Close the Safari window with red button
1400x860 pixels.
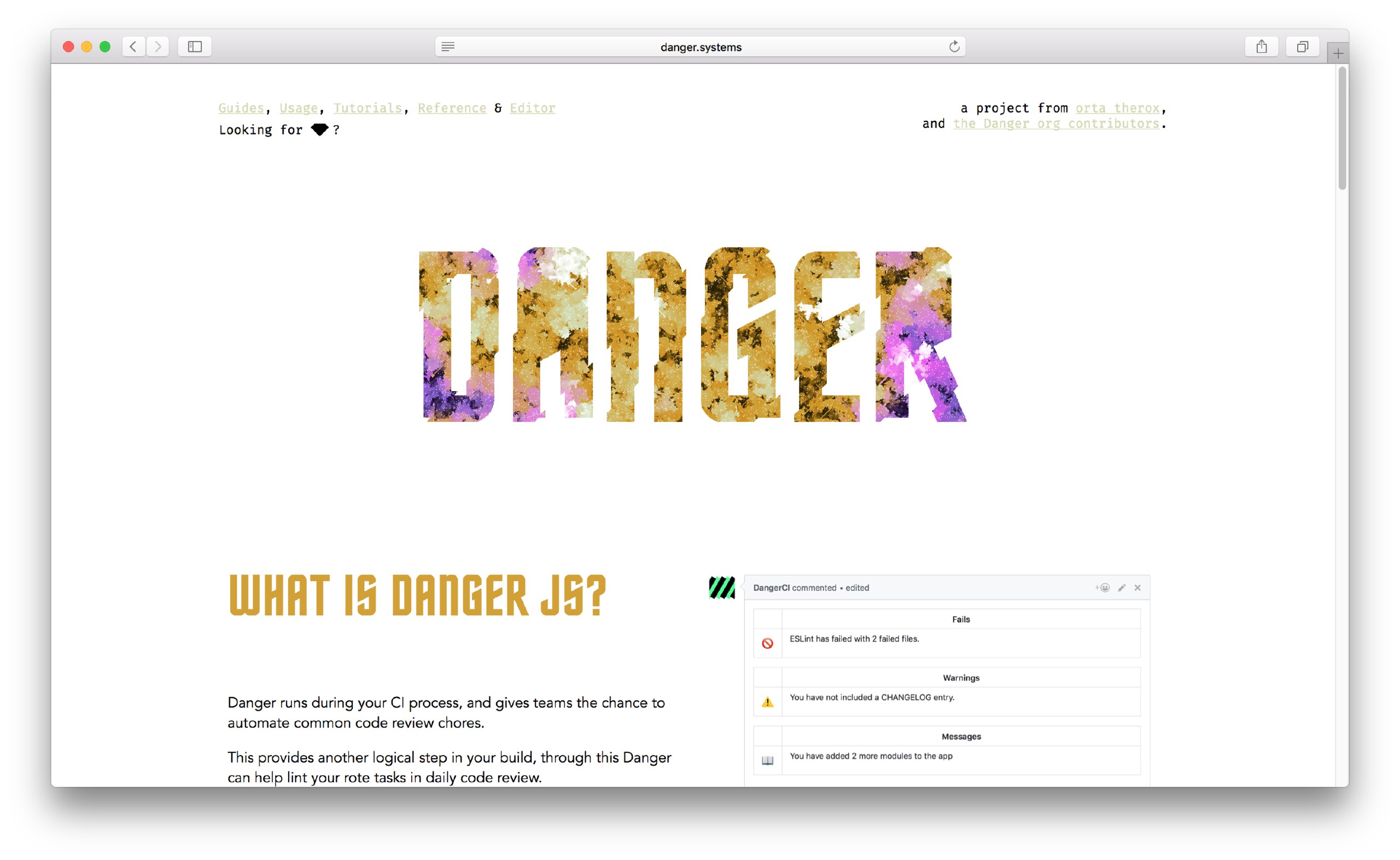[x=68, y=47]
